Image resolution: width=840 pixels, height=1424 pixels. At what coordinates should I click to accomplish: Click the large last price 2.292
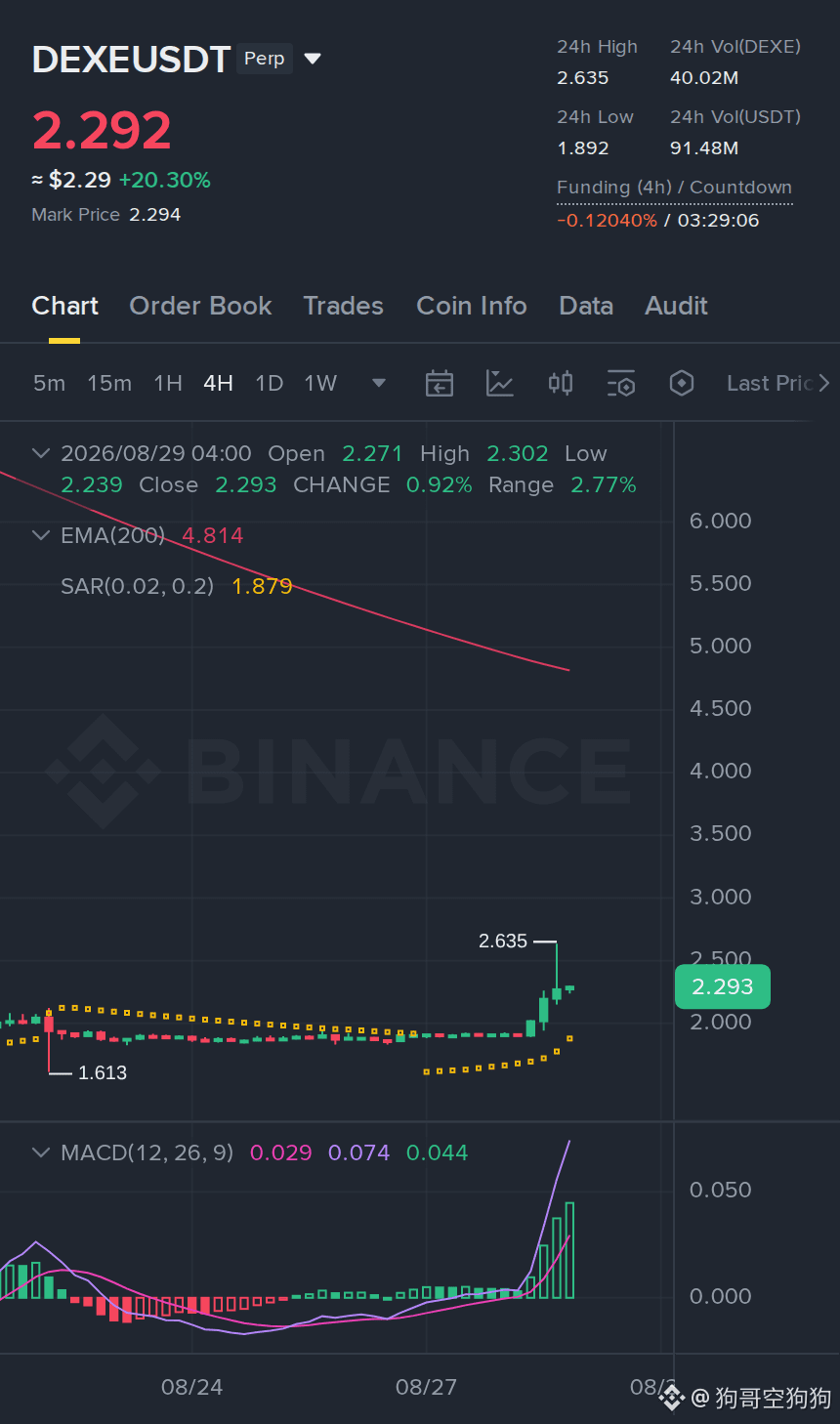(x=102, y=130)
